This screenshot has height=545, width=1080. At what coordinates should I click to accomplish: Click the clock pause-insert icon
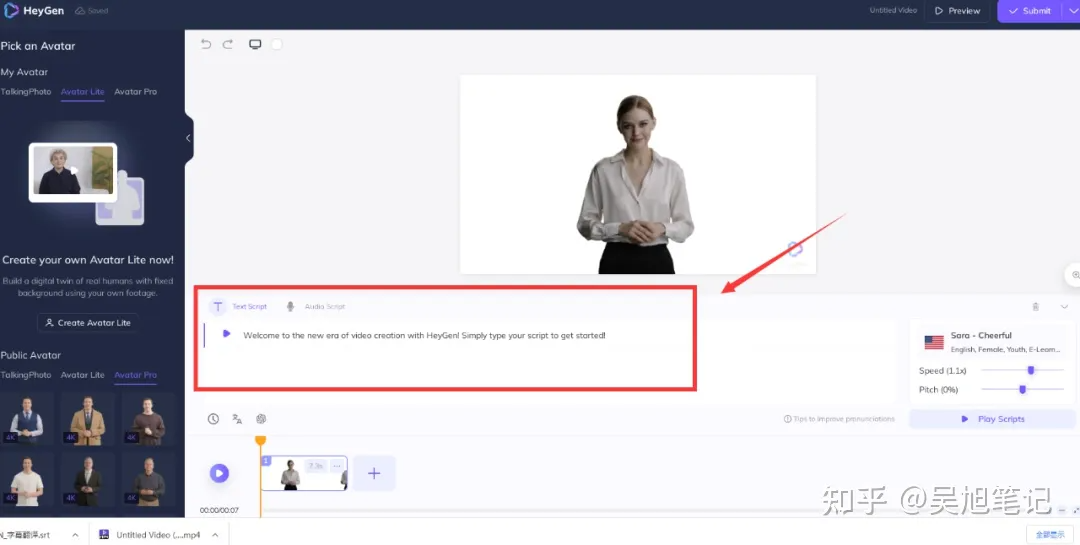pos(214,419)
